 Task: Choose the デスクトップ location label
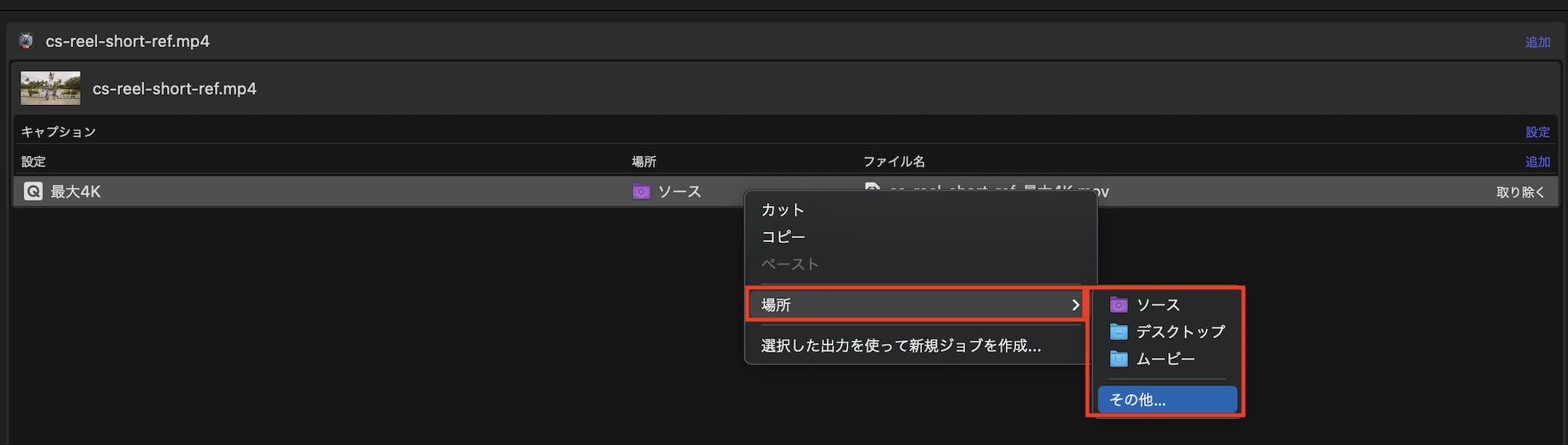[1180, 332]
